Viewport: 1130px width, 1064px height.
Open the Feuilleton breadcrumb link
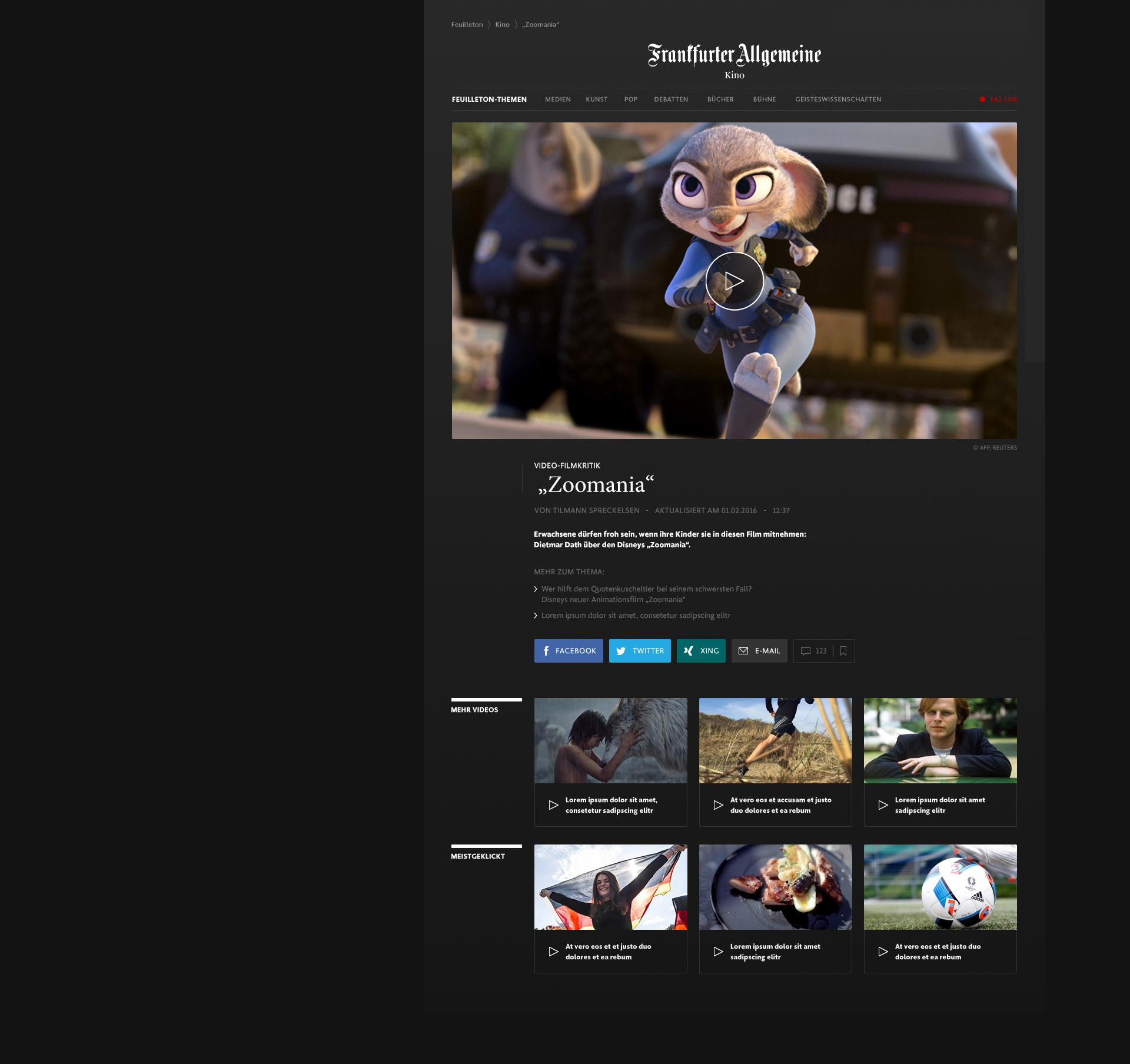coord(467,25)
